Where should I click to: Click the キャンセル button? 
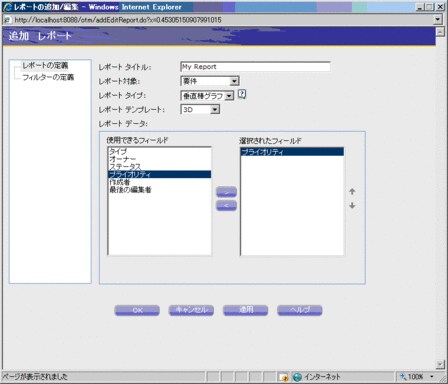191,310
